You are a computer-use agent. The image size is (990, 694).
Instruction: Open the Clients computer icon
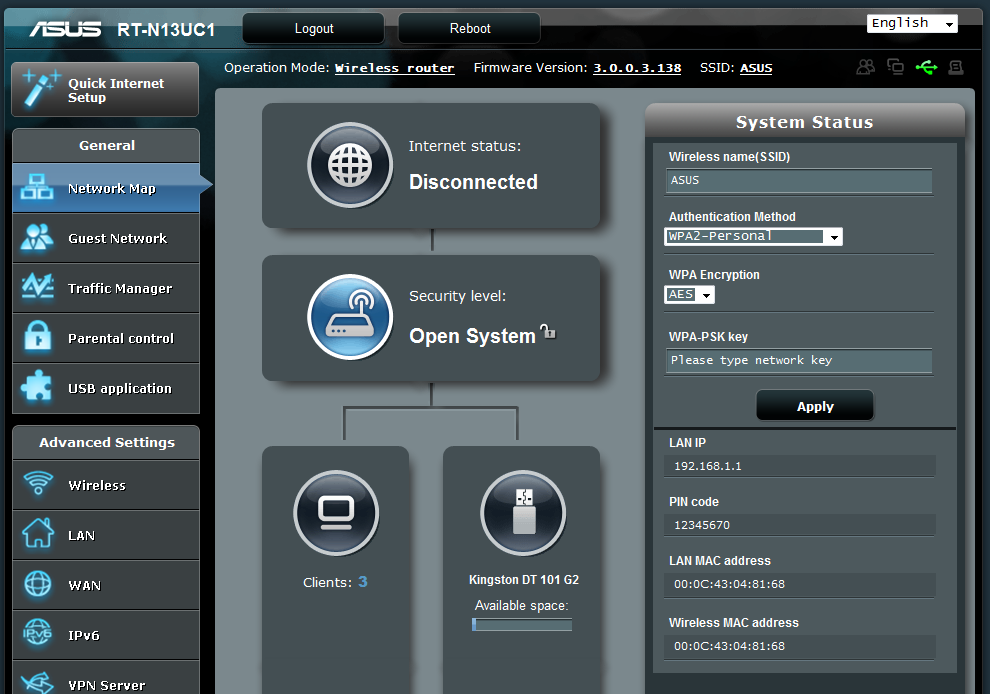tap(336, 513)
